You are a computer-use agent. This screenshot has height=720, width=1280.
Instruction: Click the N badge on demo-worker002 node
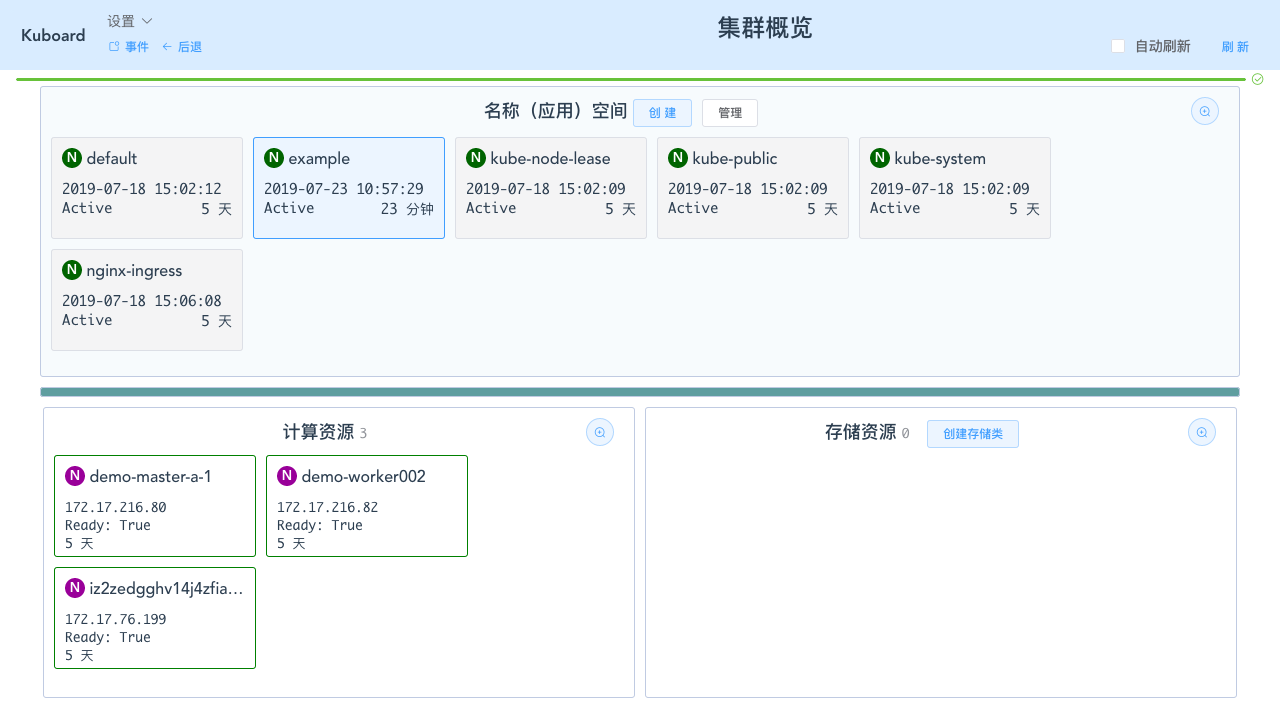[287, 475]
